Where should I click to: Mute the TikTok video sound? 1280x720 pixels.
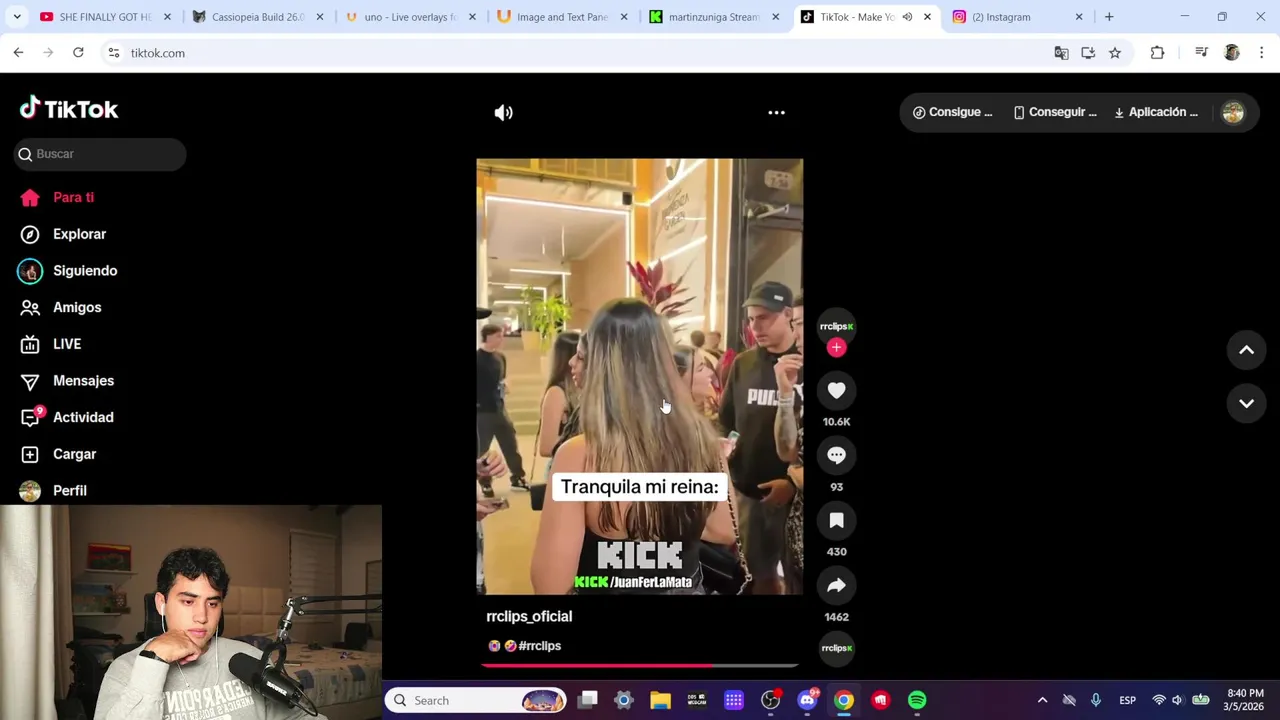pyautogui.click(x=503, y=113)
